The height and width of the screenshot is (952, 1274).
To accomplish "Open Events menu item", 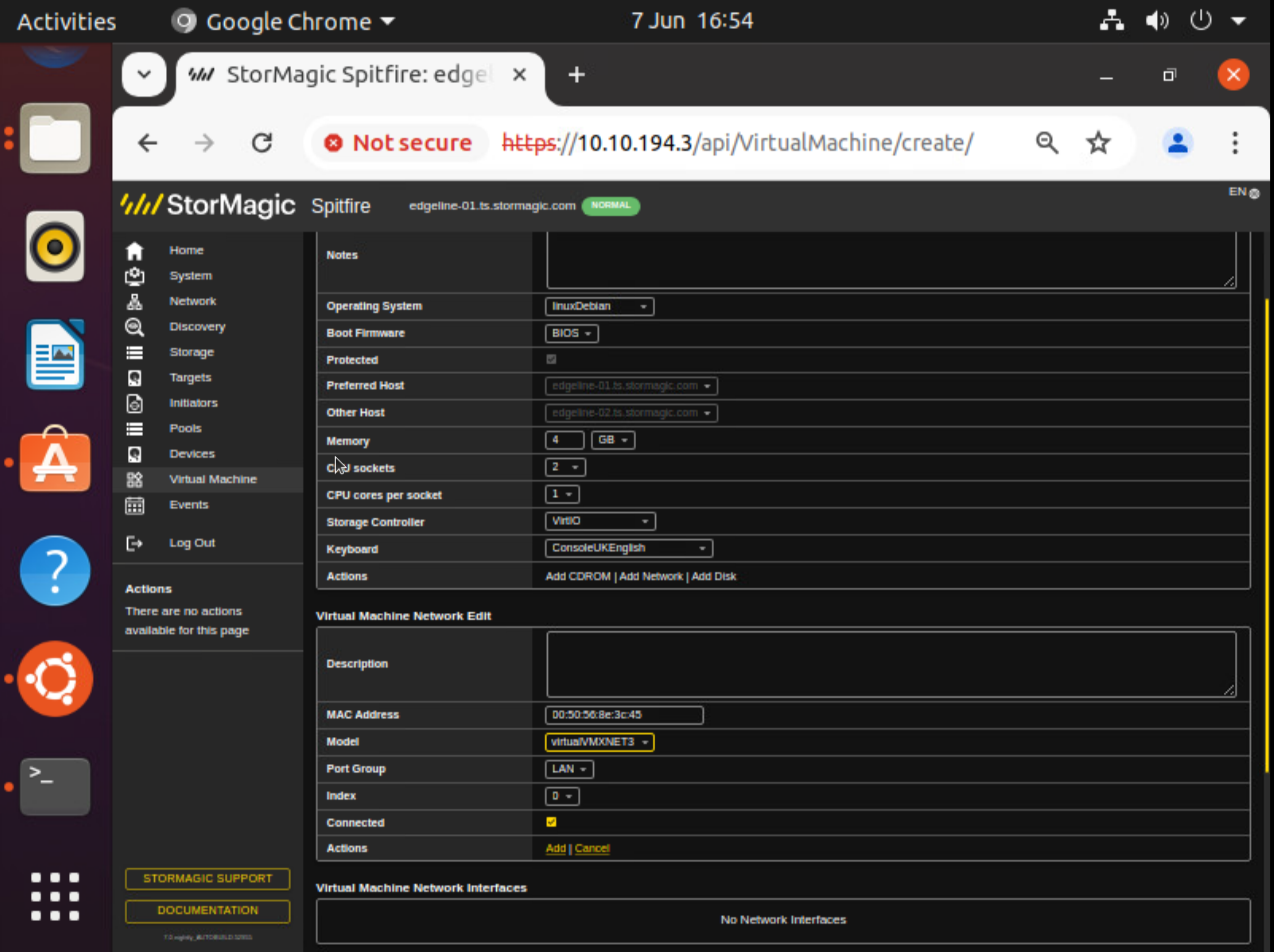I will click(188, 505).
